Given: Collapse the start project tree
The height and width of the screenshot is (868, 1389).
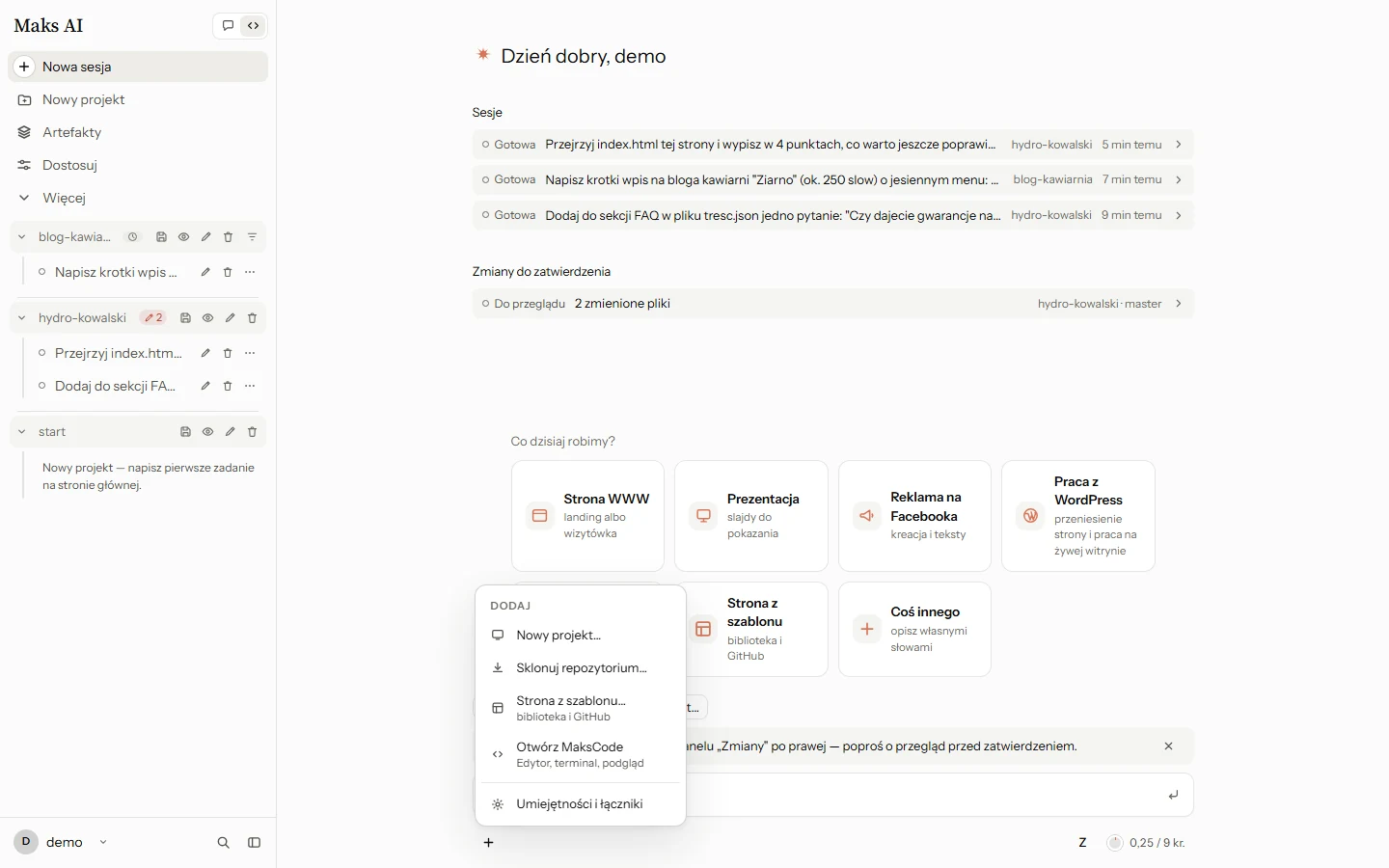Looking at the screenshot, I should point(22,432).
